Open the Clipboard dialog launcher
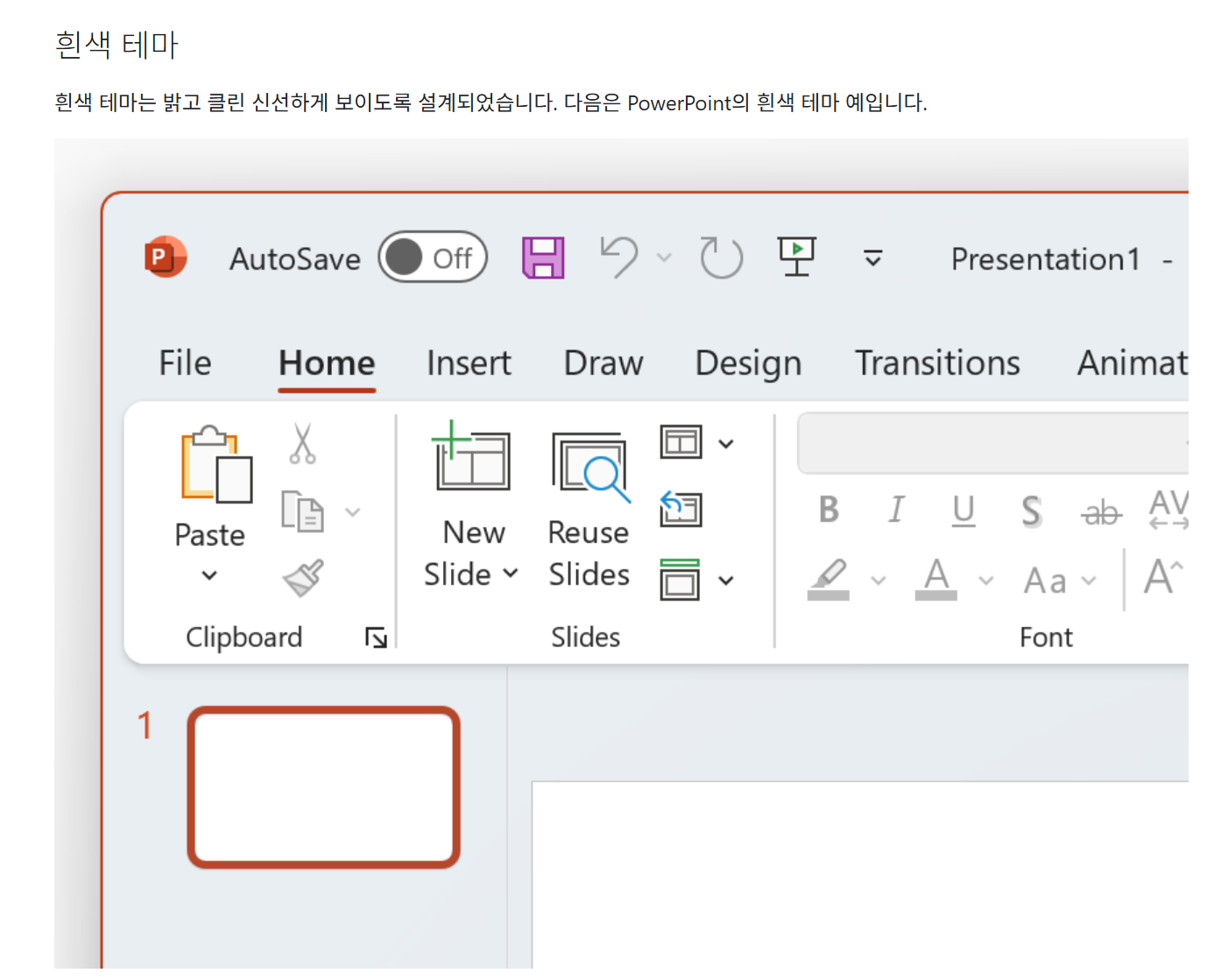The width and height of the screenshot is (1207, 980). (376, 638)
